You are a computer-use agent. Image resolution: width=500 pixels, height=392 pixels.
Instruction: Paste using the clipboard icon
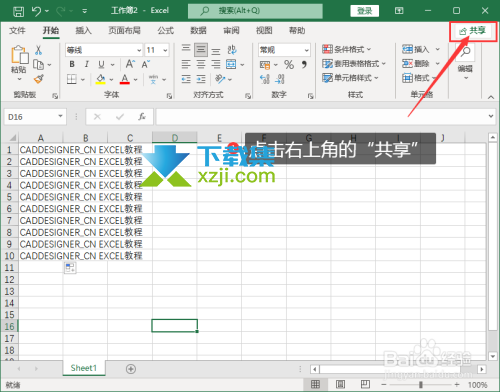(19, 55)
